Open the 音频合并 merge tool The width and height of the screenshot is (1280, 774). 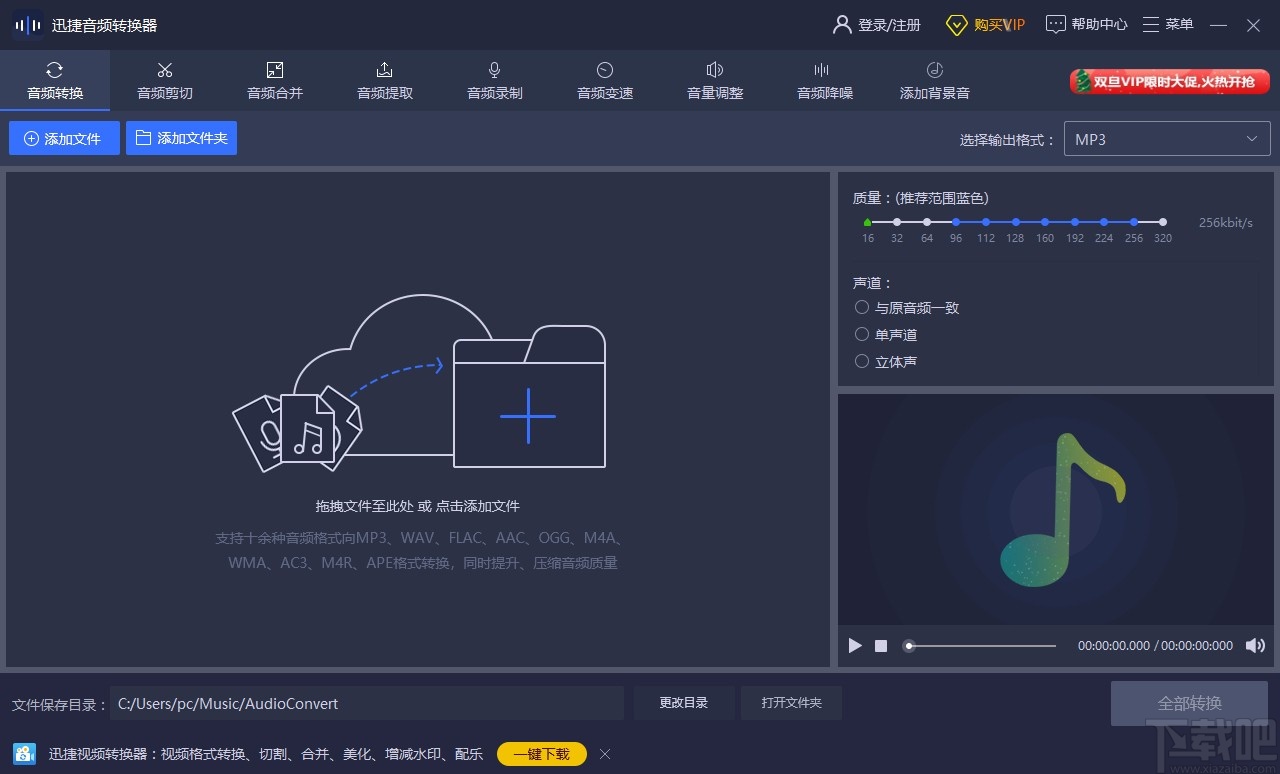[x=274, y=80]
